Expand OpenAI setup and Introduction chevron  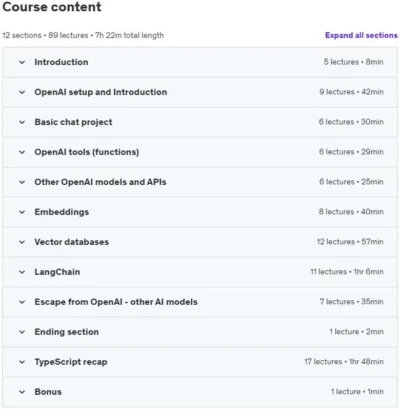tap(22, 92)
